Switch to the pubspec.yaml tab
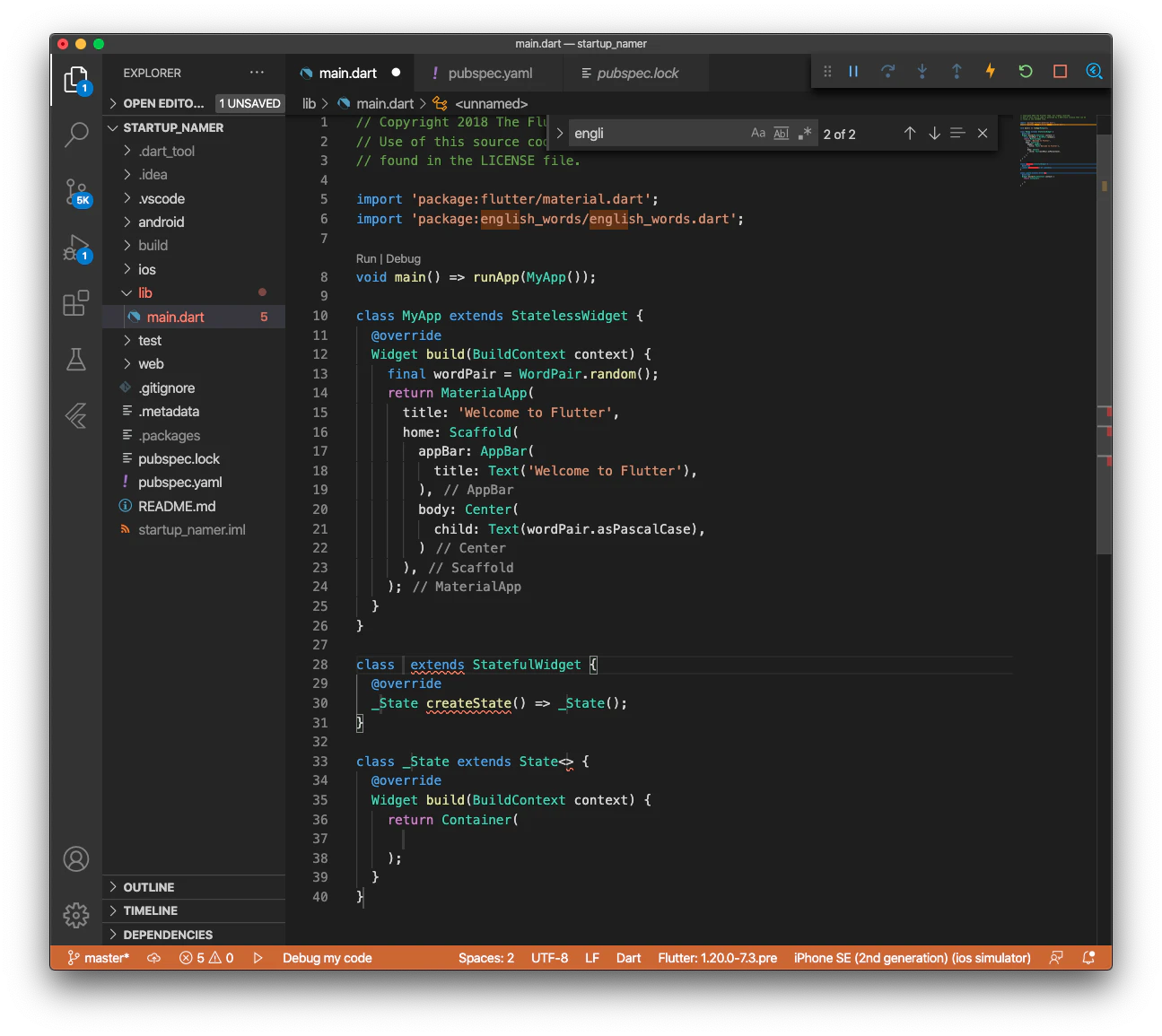This screenshot has height=1036, width=1162. point(489,73)
